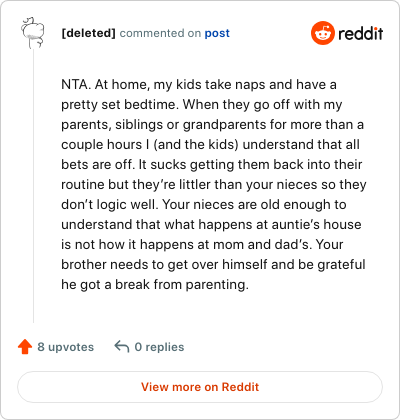Click the View more on Reddit button
This screenshot has width=400, height=420.
[x=200, y=387]
